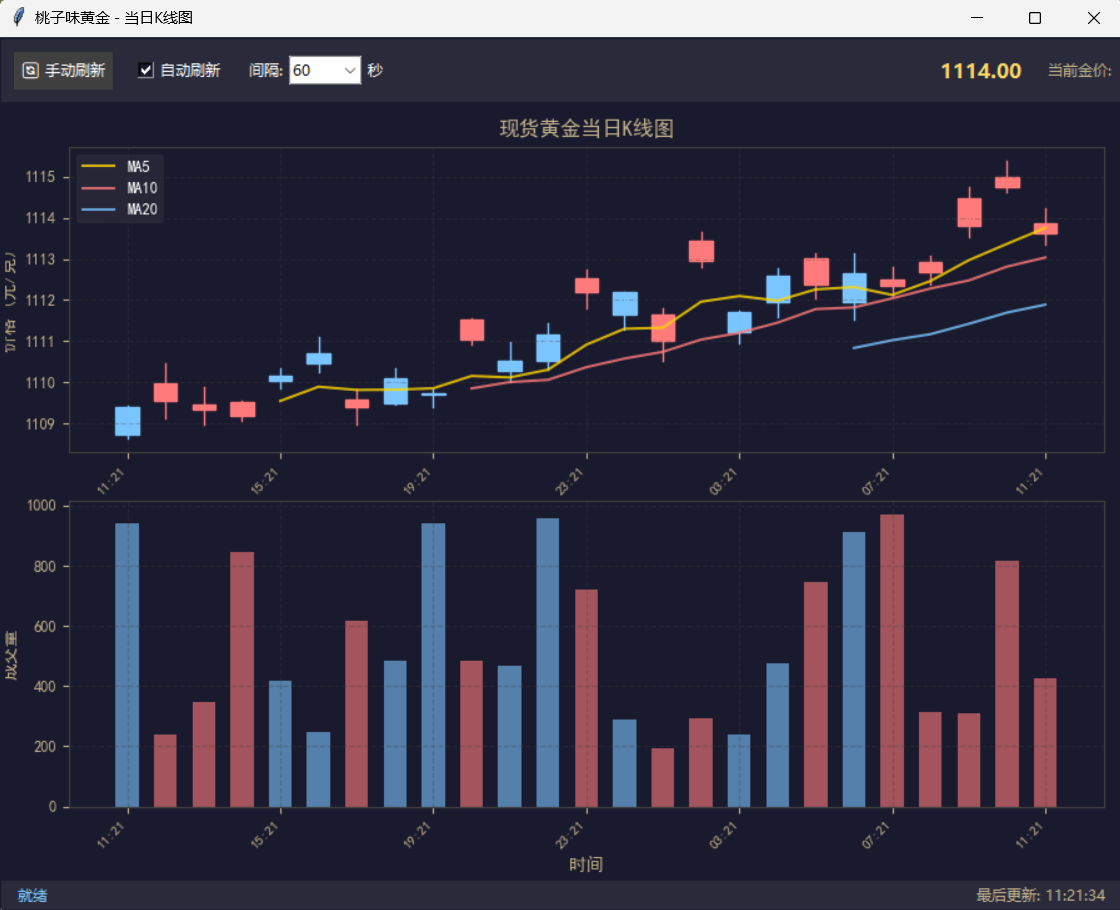This screenshot has height=910, width=1120.
Task: Close the 桃子味黄金 window
Action: [x=1092, y=18]
